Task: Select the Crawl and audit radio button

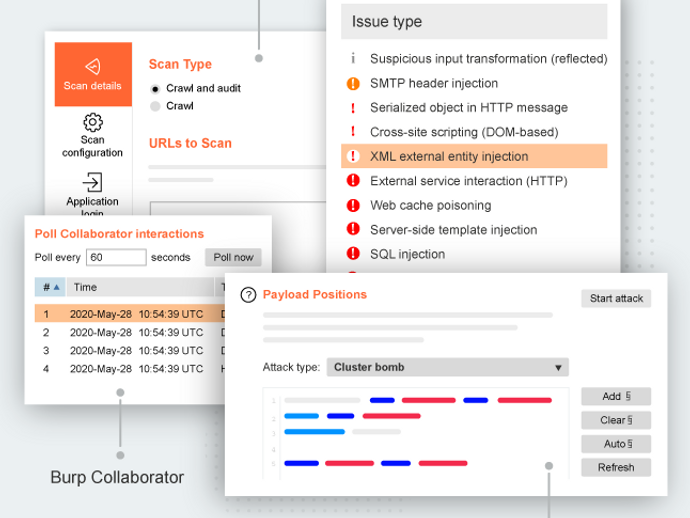Action: pyautogui.click(x=155, y=89)
